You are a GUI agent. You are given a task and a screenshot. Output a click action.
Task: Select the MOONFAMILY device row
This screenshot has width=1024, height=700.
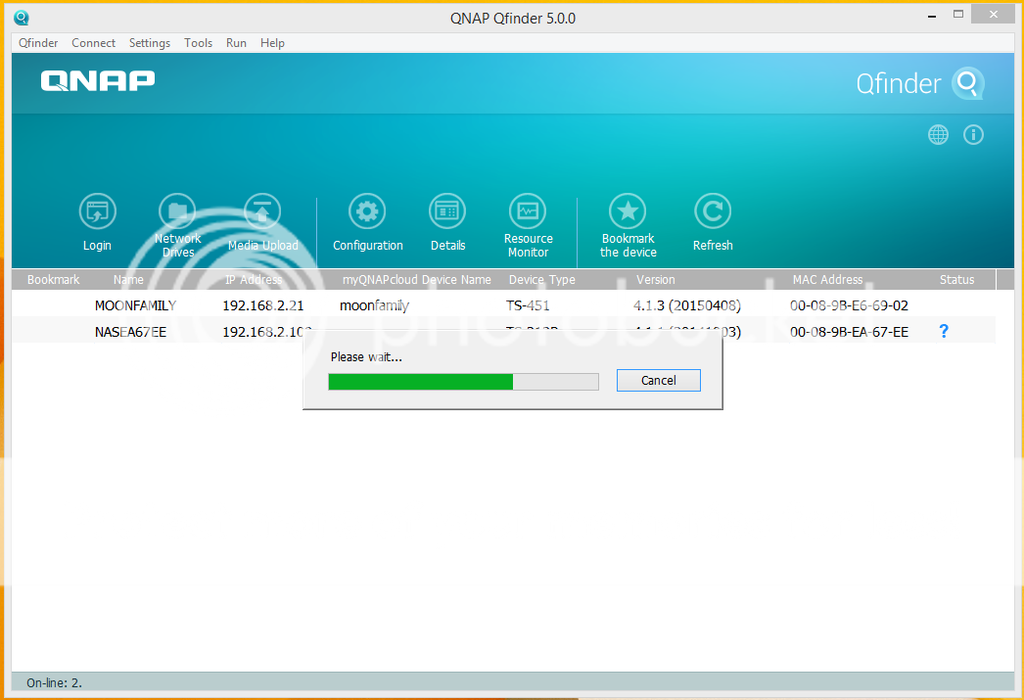pos(135,306)
